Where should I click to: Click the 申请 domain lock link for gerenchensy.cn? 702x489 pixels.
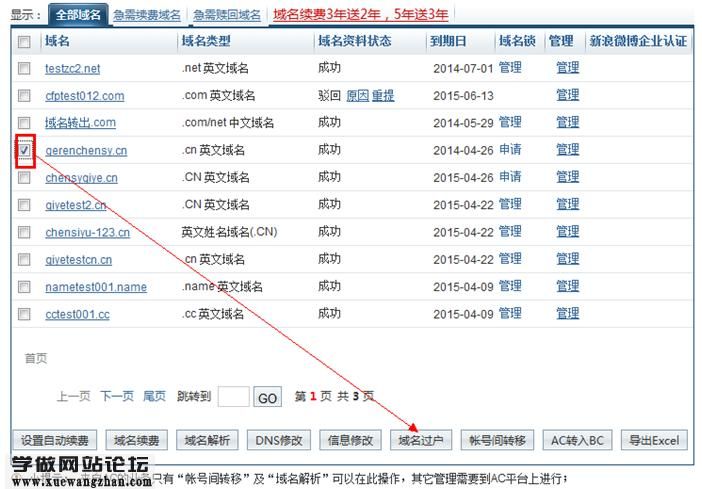(510, 149)
